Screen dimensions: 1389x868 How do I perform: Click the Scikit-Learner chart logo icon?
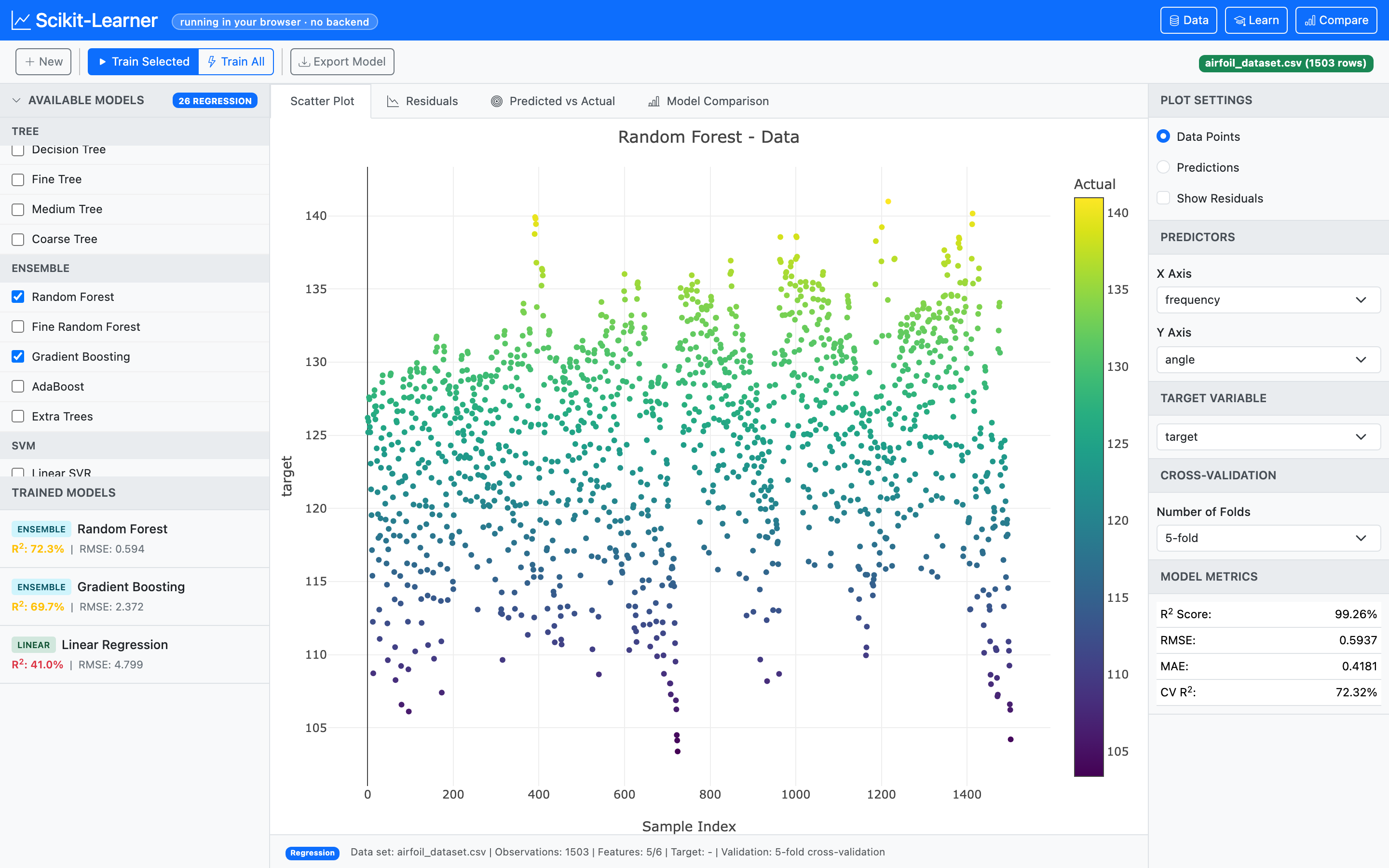pyautogui.click(x=21, y=21)
